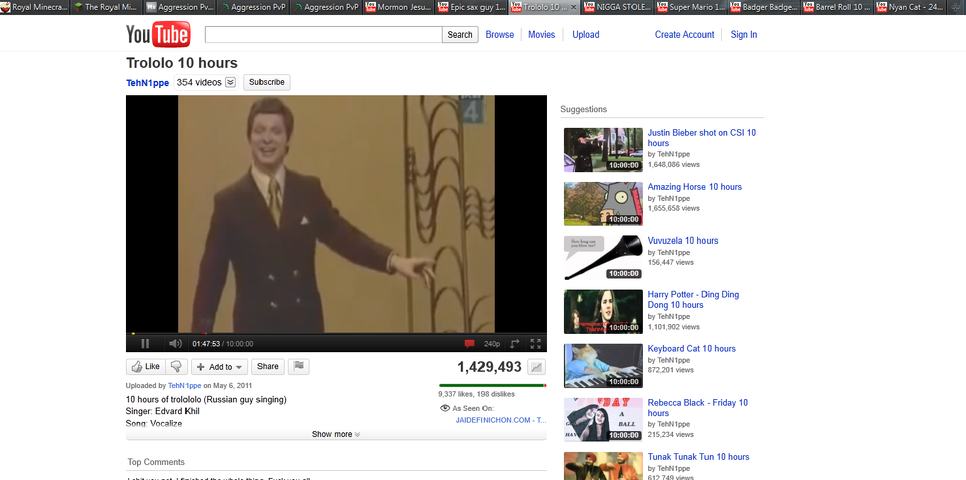Expand the description with Show more
Image resolution: width=966 pixels, height=480 pixels.
(x=336, y=434)
